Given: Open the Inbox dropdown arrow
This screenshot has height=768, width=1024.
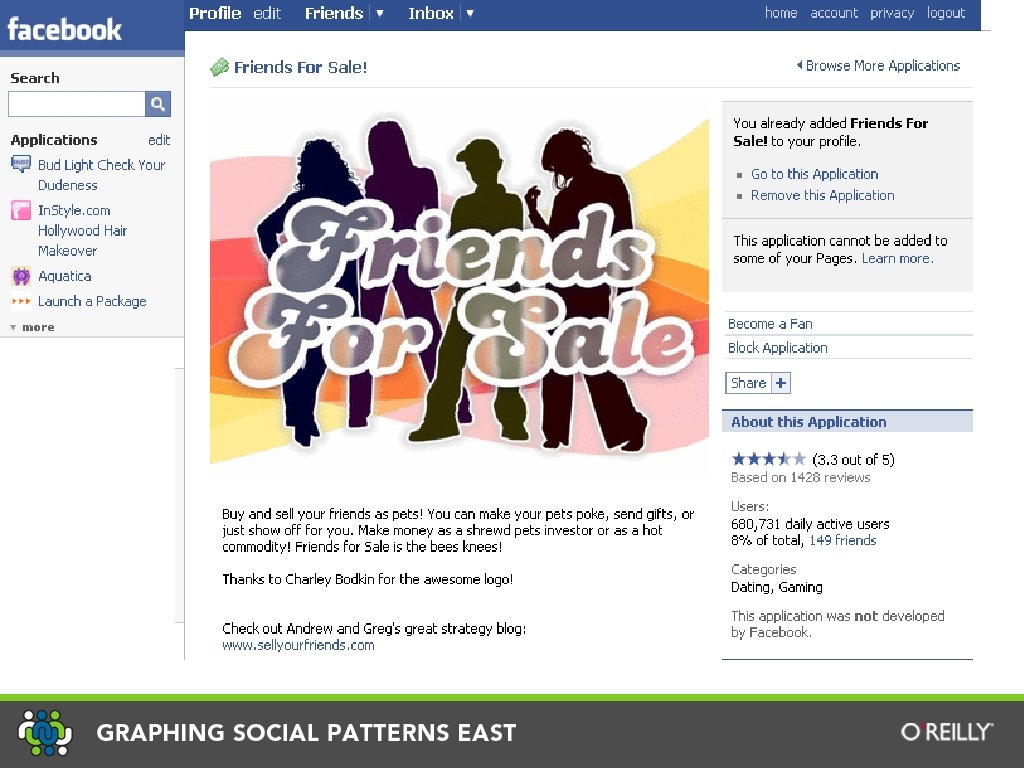Looking at the screenshot, I should point(470,13).
